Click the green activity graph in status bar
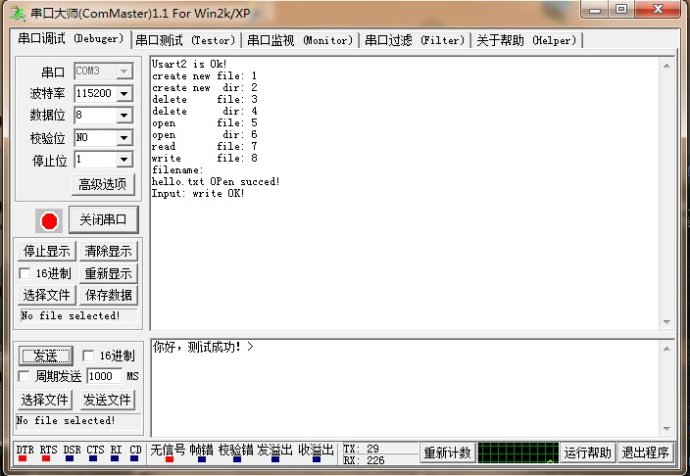Image resolution: width=690 pixels, height=476 pixels. pos(516,452)
